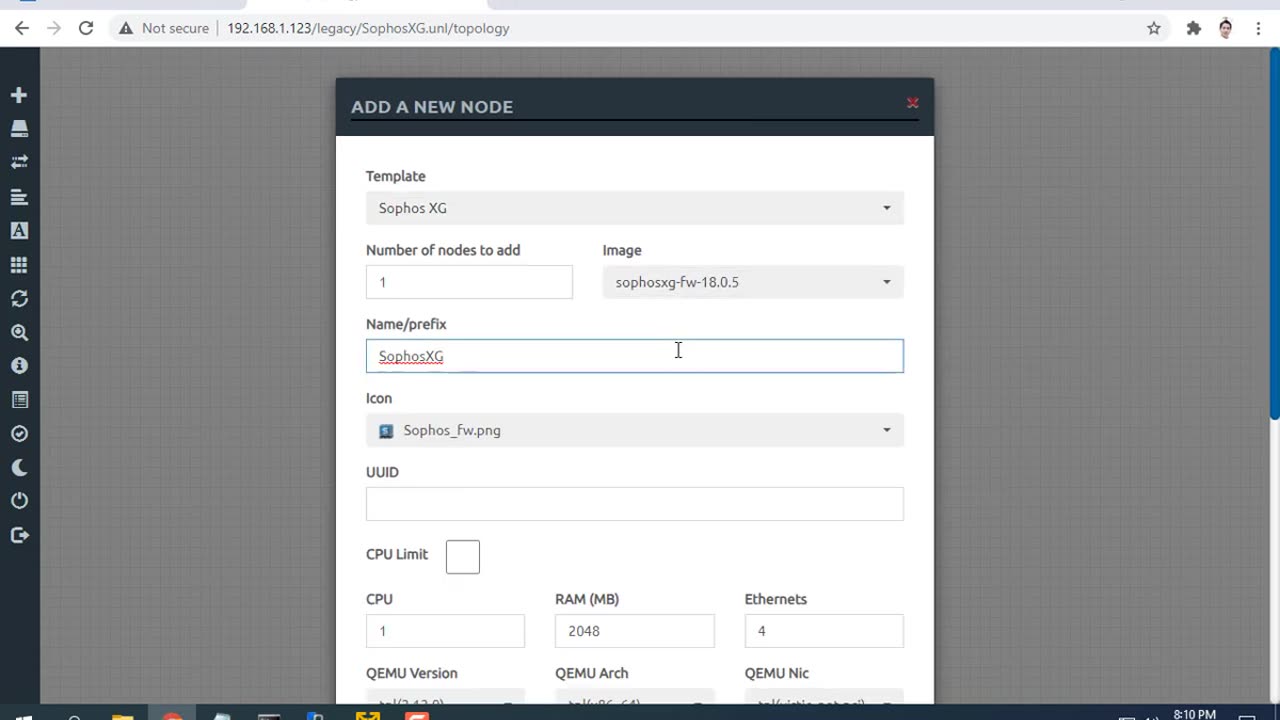Open the Chrome profile avatar
Screen dimensions: 1280x720
(1226, 28)
